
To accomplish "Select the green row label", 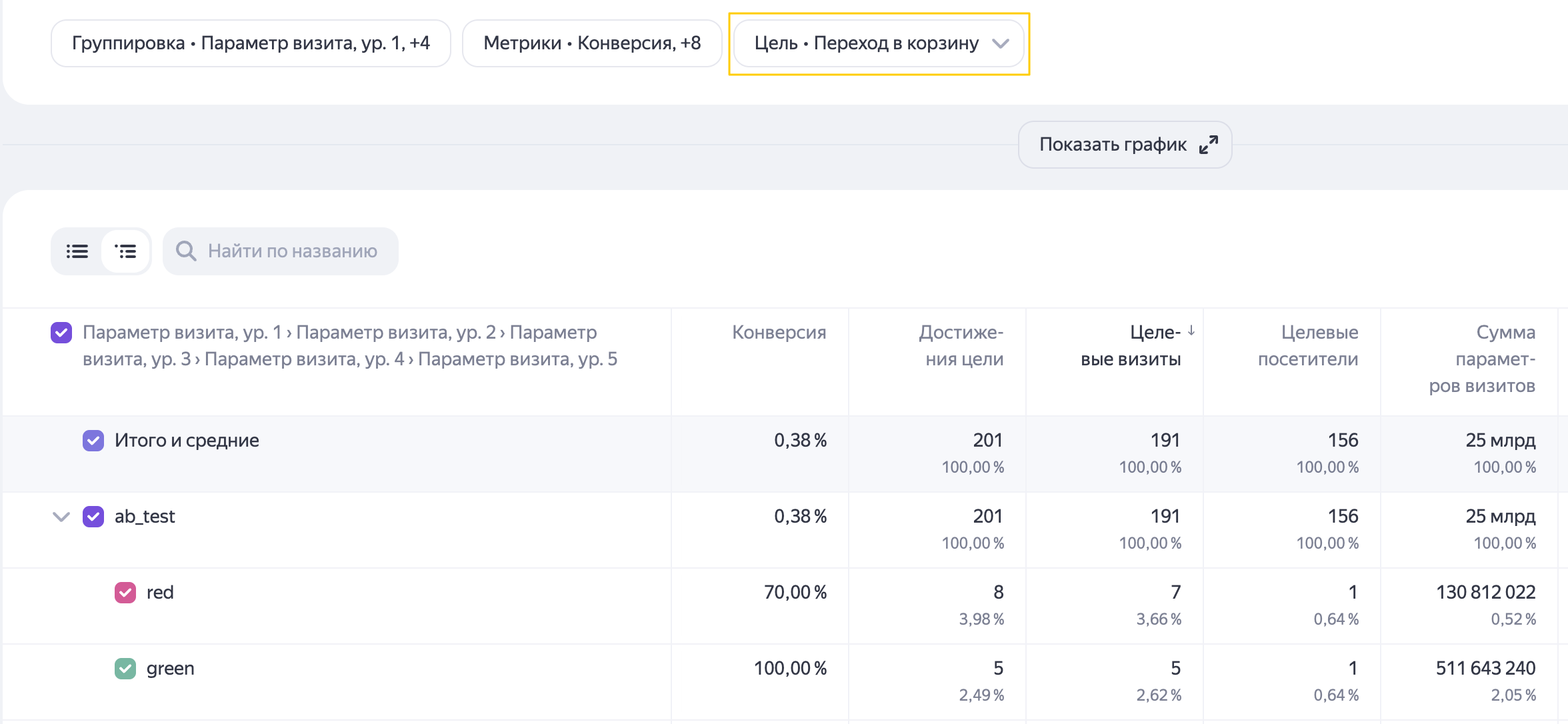I will (171, 668).
